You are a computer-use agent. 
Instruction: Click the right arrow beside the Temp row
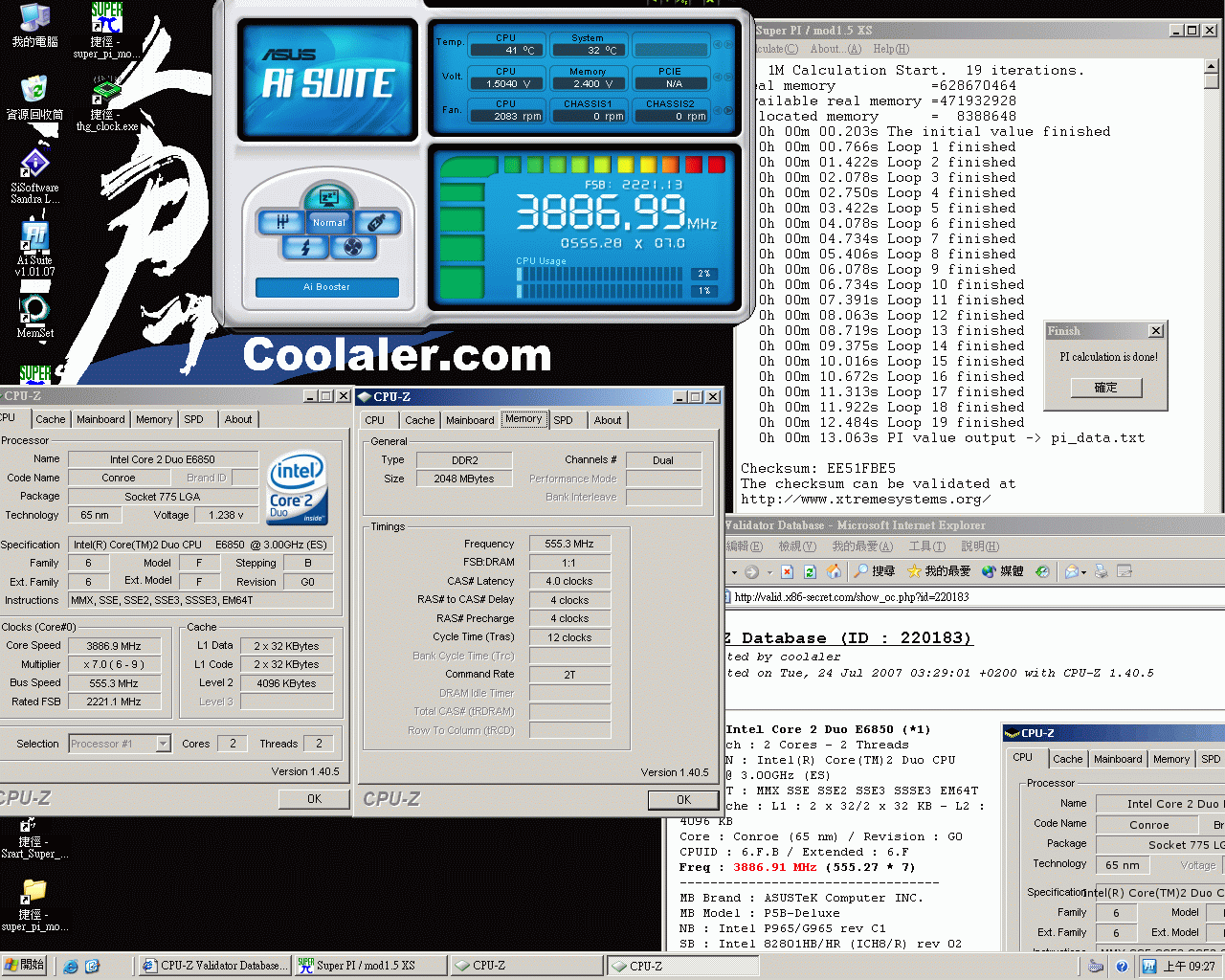pos(729,45)
